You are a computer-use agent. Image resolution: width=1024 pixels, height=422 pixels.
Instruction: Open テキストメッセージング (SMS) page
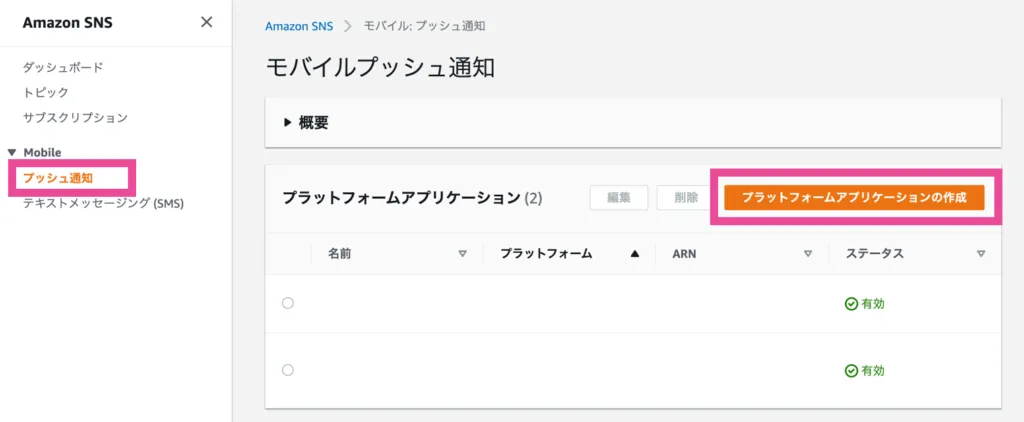pyautogui.click(x=104, y=203)
